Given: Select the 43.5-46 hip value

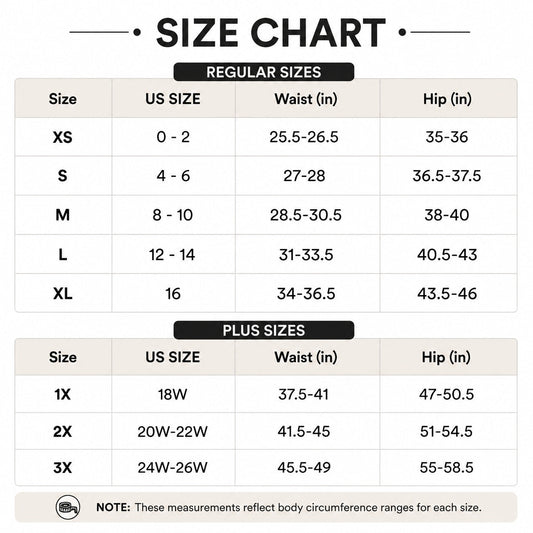Looking at the screenshot, I should pyautogui.click(x=447, y=293).
